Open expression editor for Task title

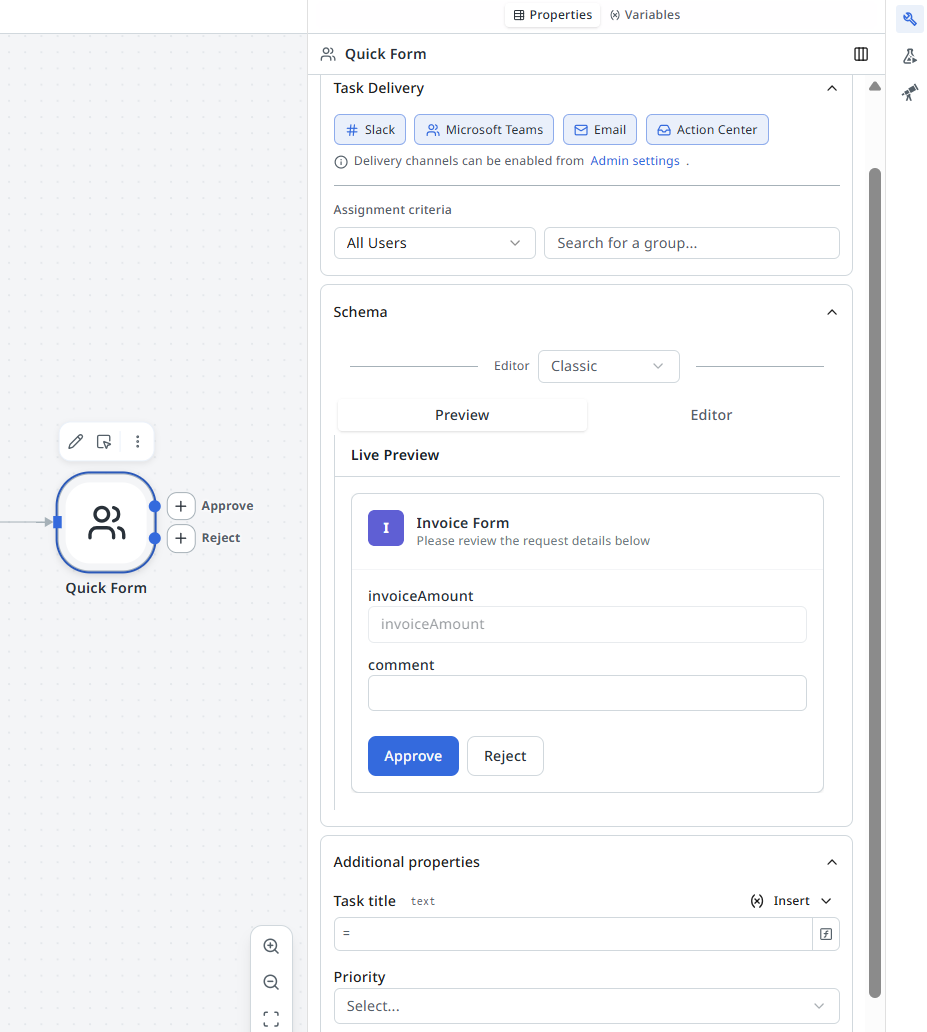click(826, 934)
